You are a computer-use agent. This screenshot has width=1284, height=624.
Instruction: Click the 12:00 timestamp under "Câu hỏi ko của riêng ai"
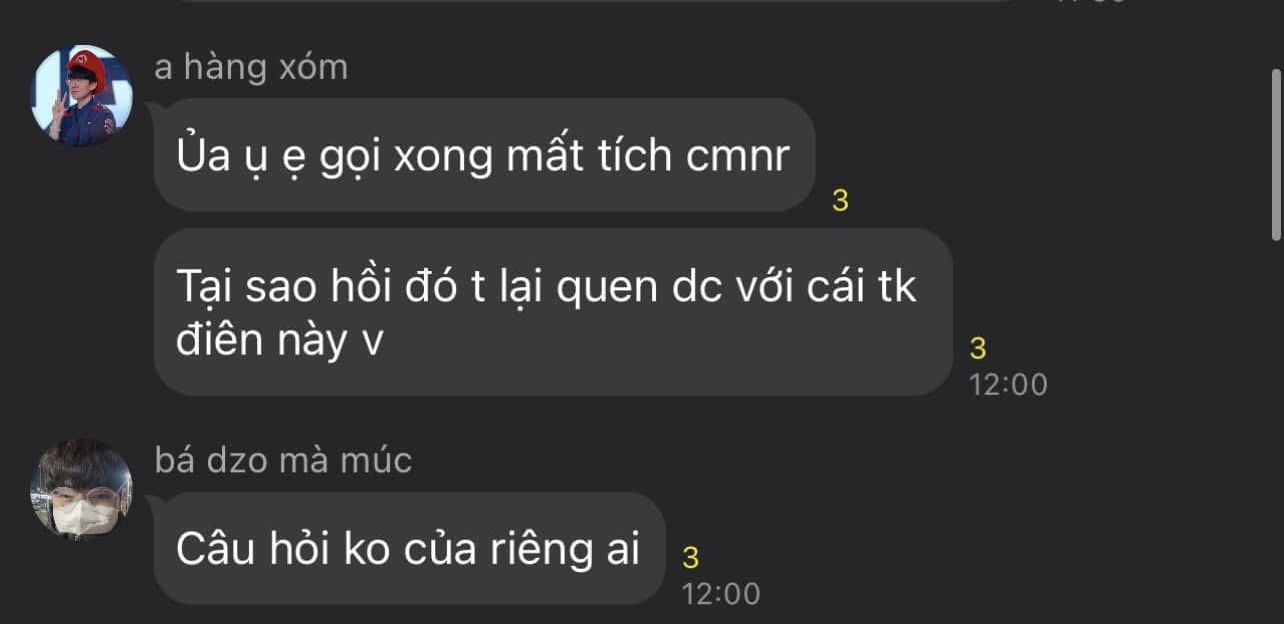721,593
